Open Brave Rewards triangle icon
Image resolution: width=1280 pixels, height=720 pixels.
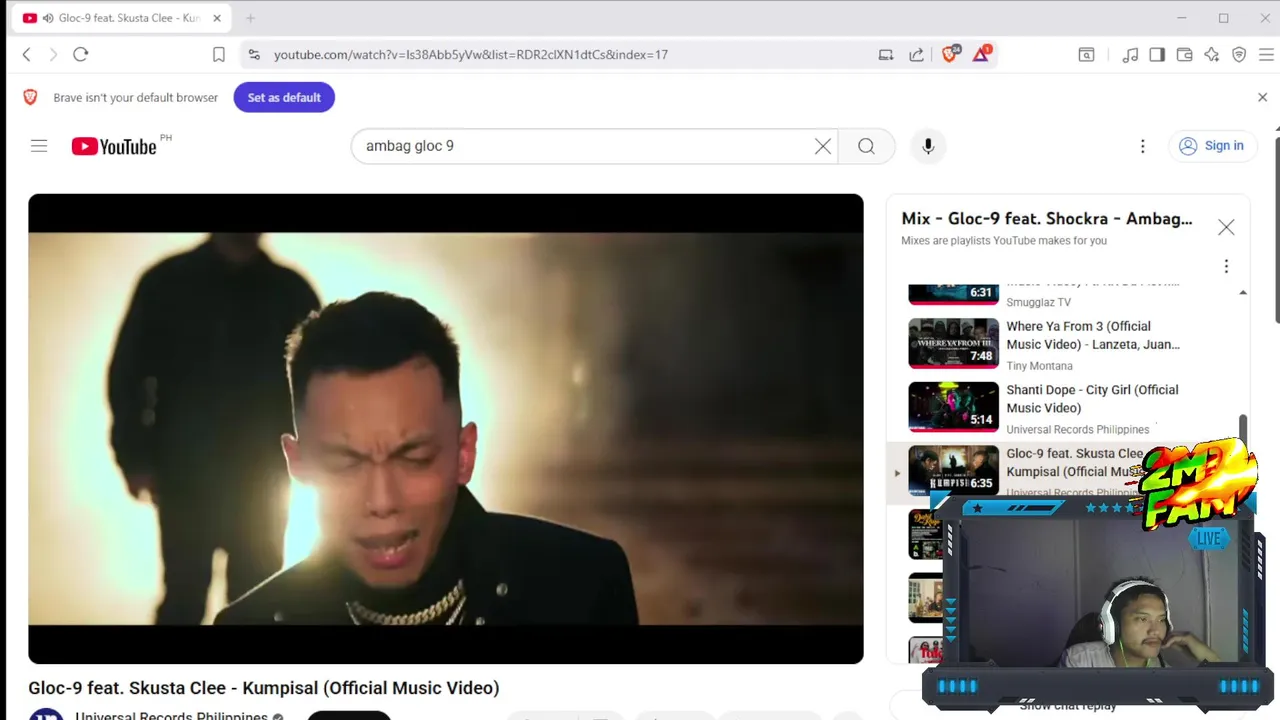pyautogui.click(x=981, y=54)
